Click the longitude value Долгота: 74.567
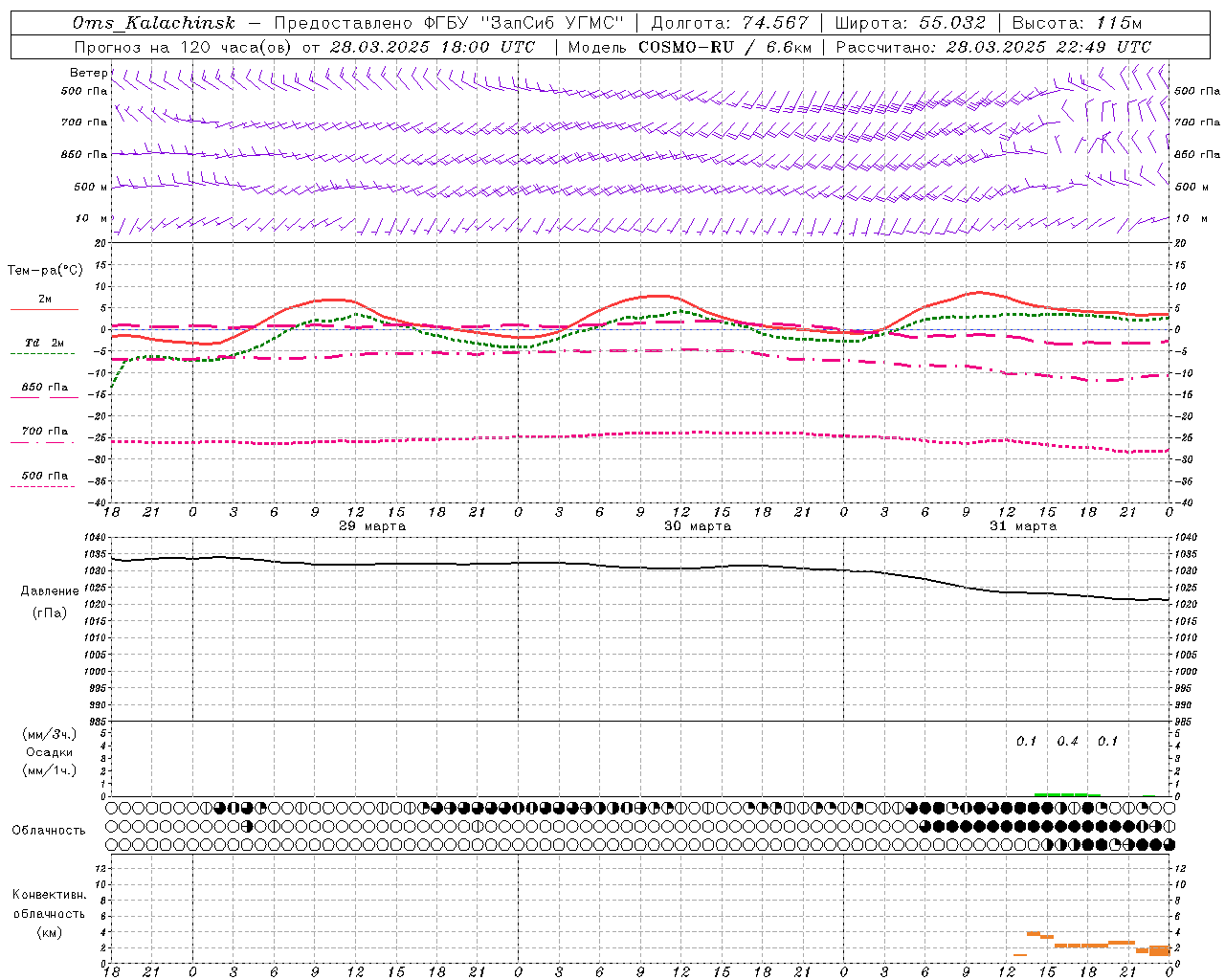The width and height of the screenshot is (1225, 980). click(x=730, y=23)
